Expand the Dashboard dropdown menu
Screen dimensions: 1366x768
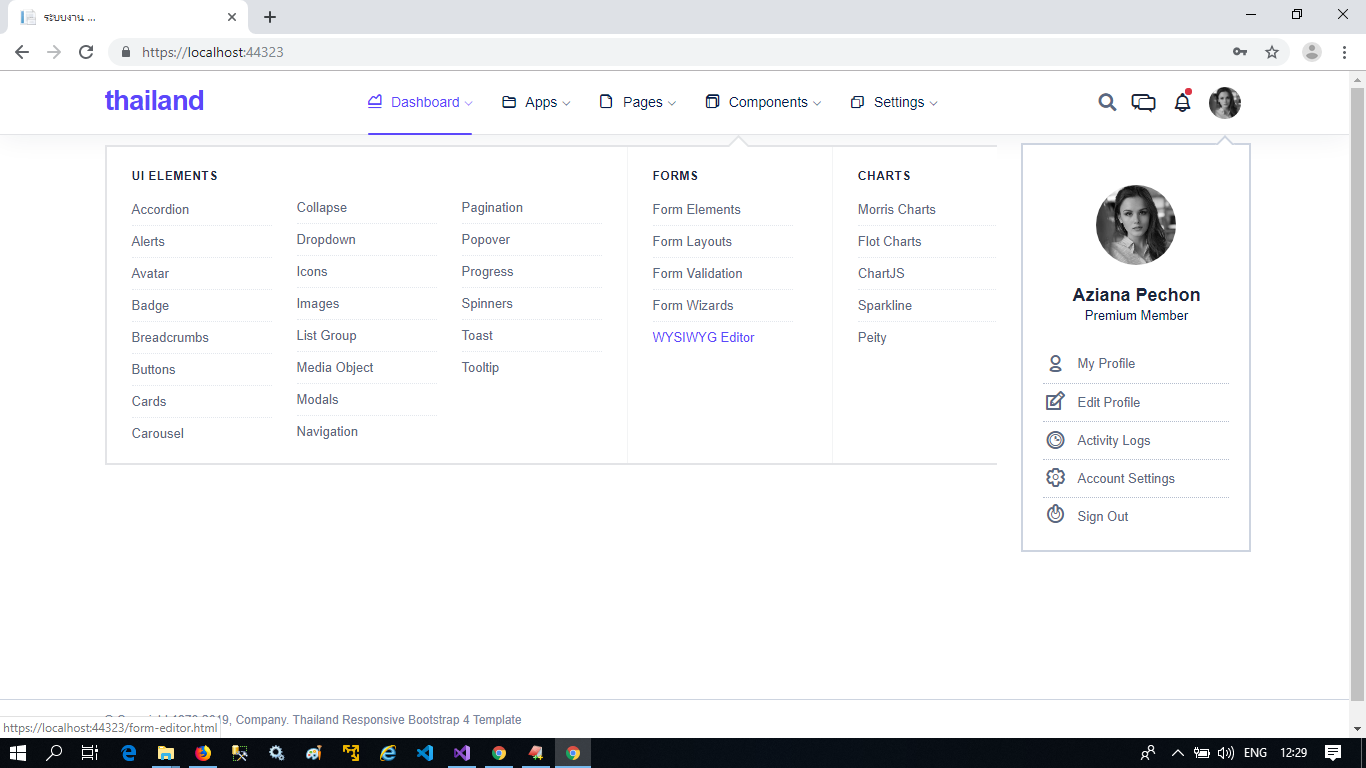click(x=420, y=102)
